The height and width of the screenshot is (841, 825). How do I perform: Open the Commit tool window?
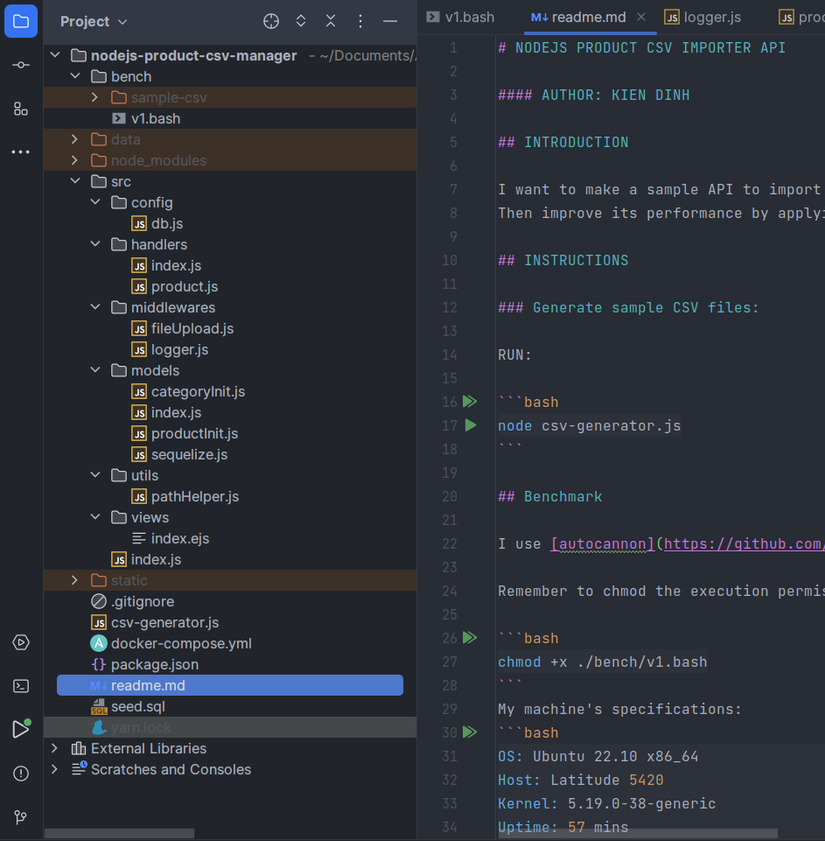(20, 64)
